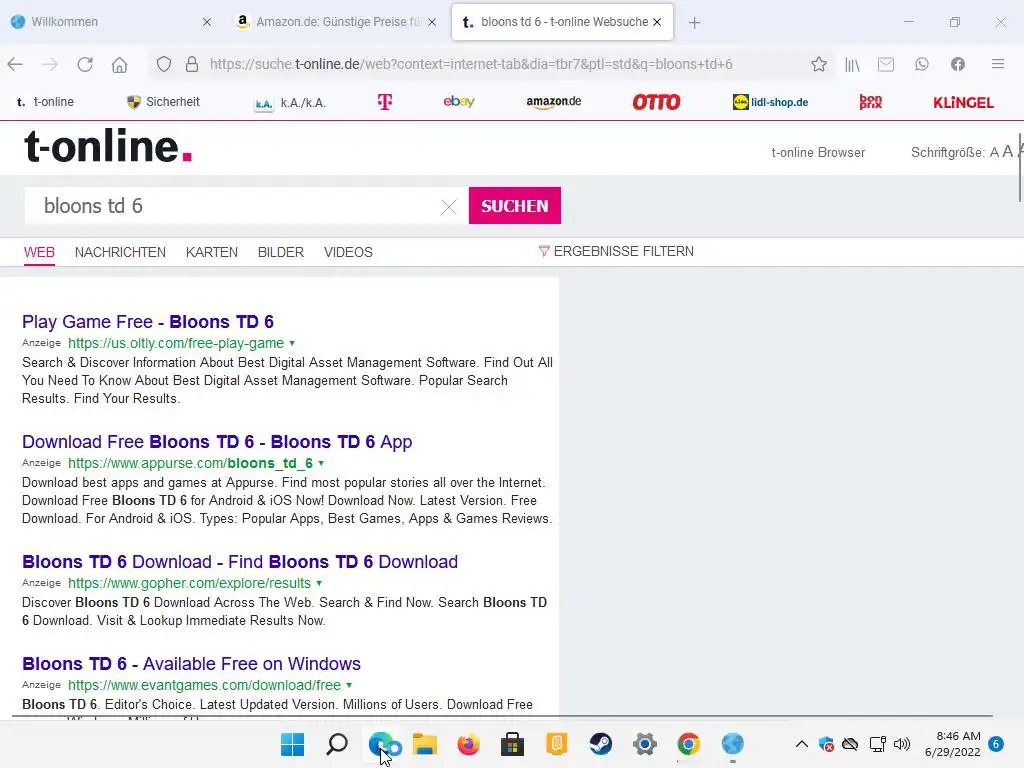Select the WEB search category
Screen dimensions: 1024x768
(x=39, y=252)
